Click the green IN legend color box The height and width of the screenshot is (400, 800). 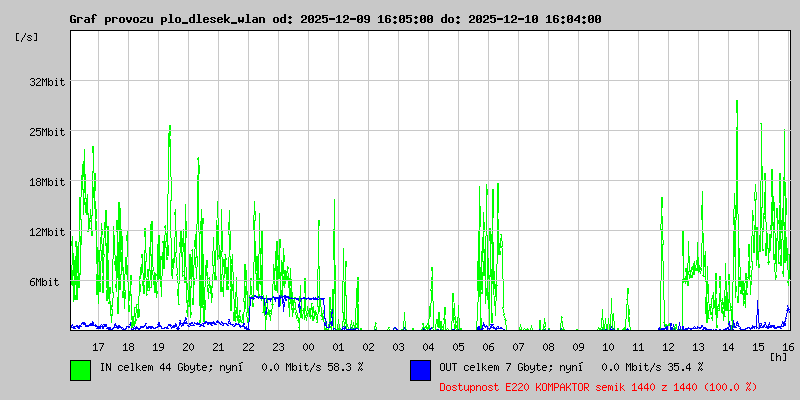[x=81, y=370]
